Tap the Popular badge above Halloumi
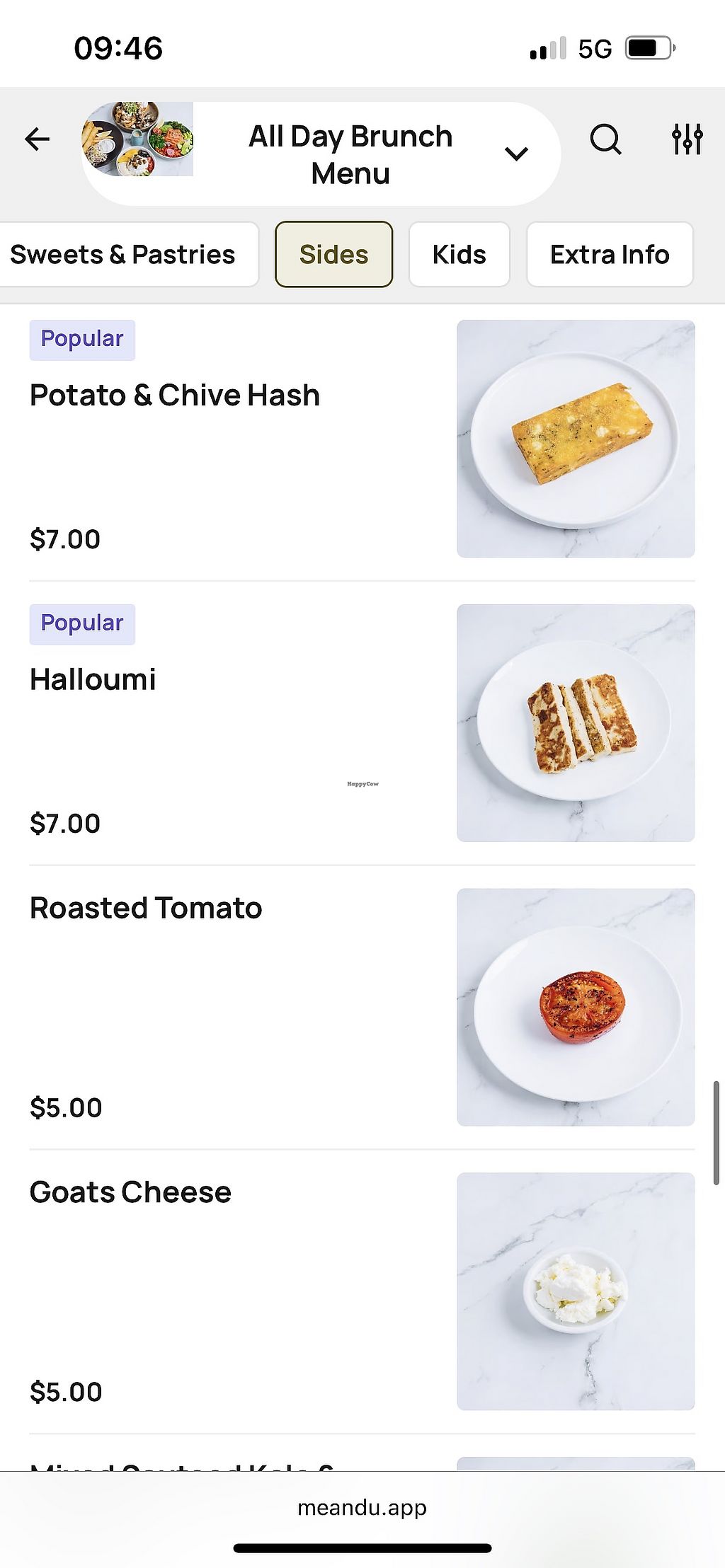This screenshot has width=725, height=1568. pyautogui.click(x=82, y=624)
